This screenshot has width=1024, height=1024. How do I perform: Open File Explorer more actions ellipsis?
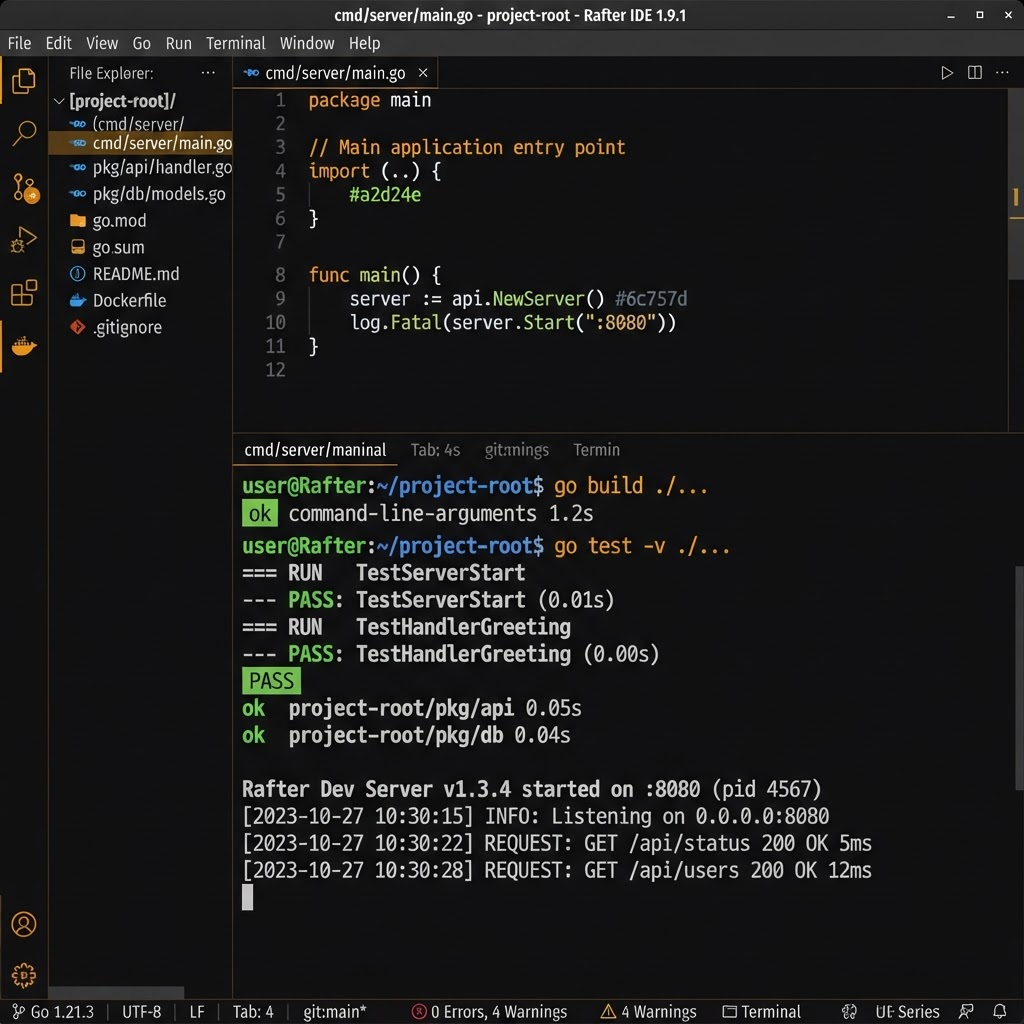click(208, 72)
